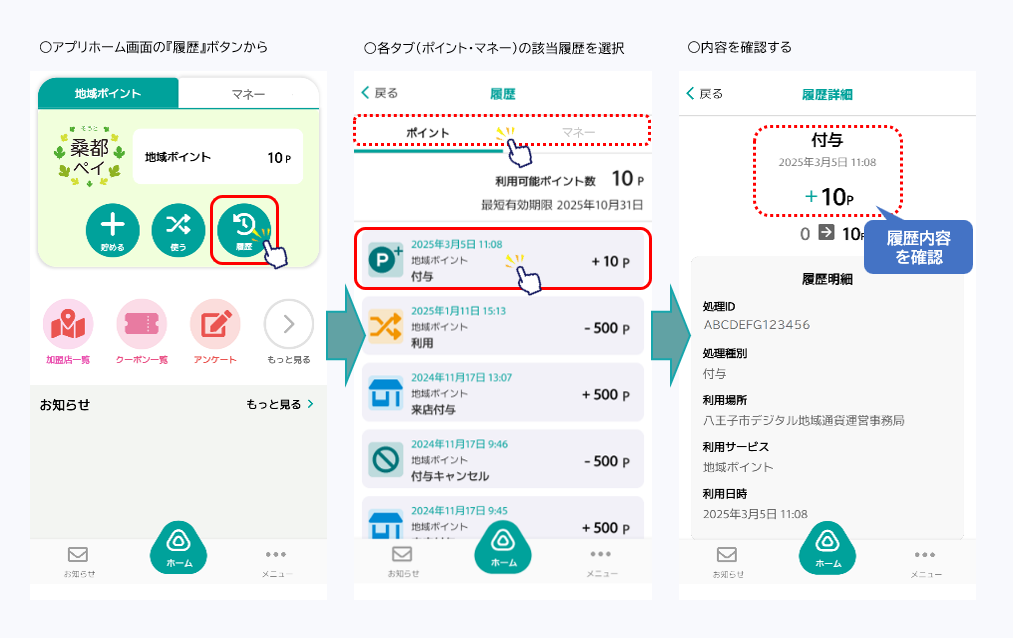This screenshot has width=1013, height=638.
Task: Switch to マネー tab on home card
Action: pos(248,94)
